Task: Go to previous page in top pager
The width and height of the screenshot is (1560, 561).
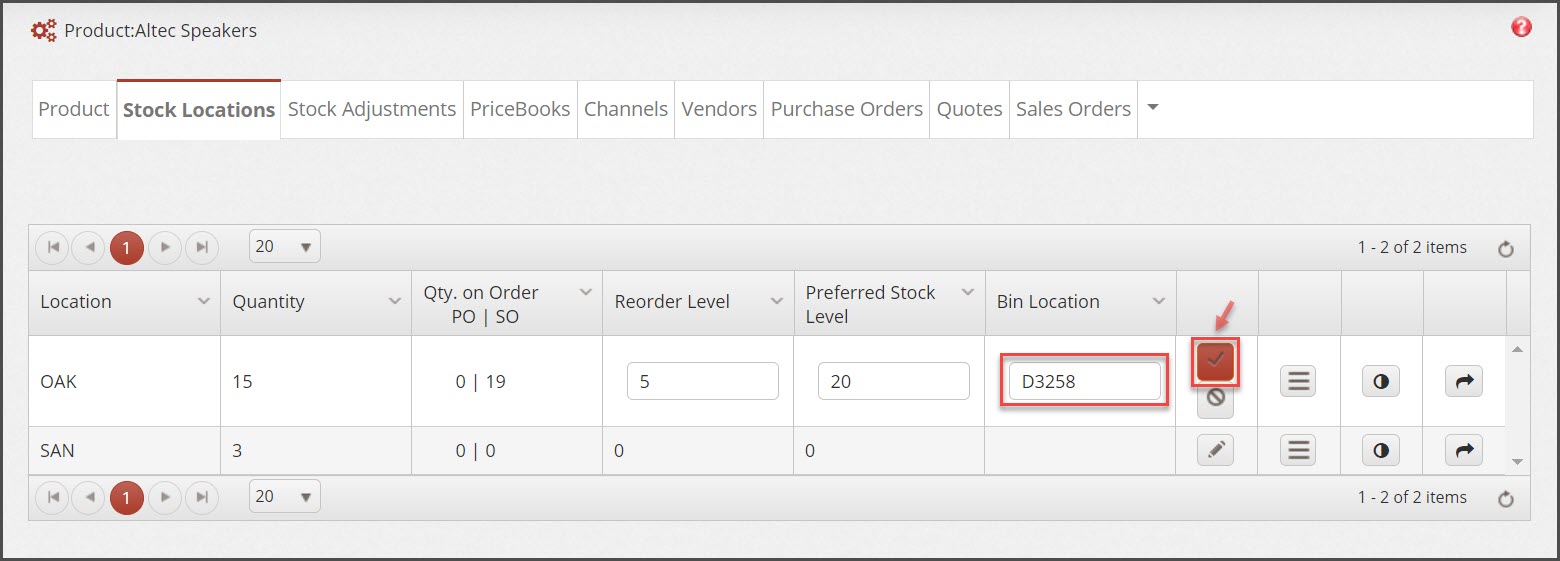Action: click(88, 247)
